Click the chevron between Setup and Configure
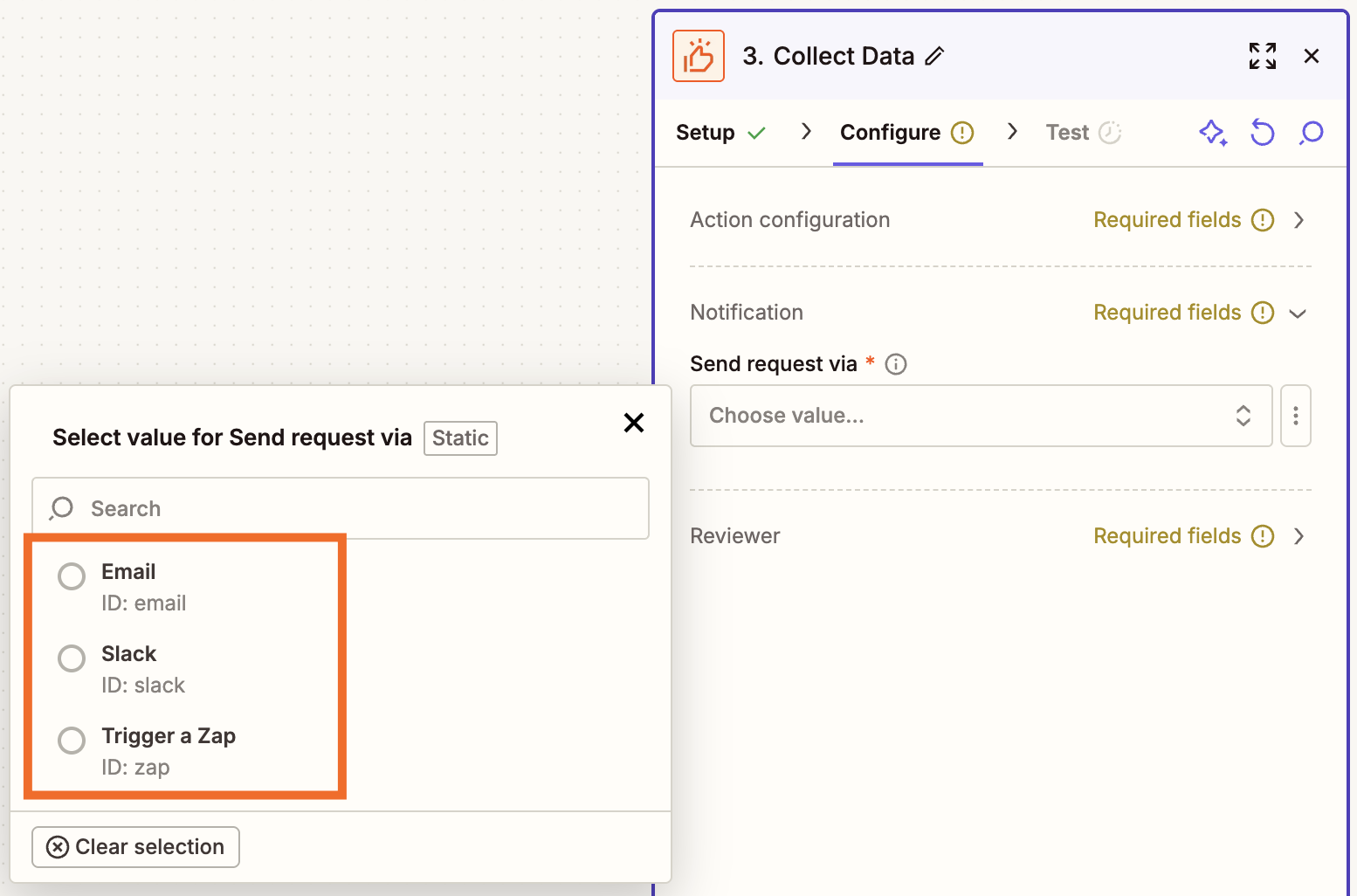This screenshot has height=896, width=1357. pos(806,132)
